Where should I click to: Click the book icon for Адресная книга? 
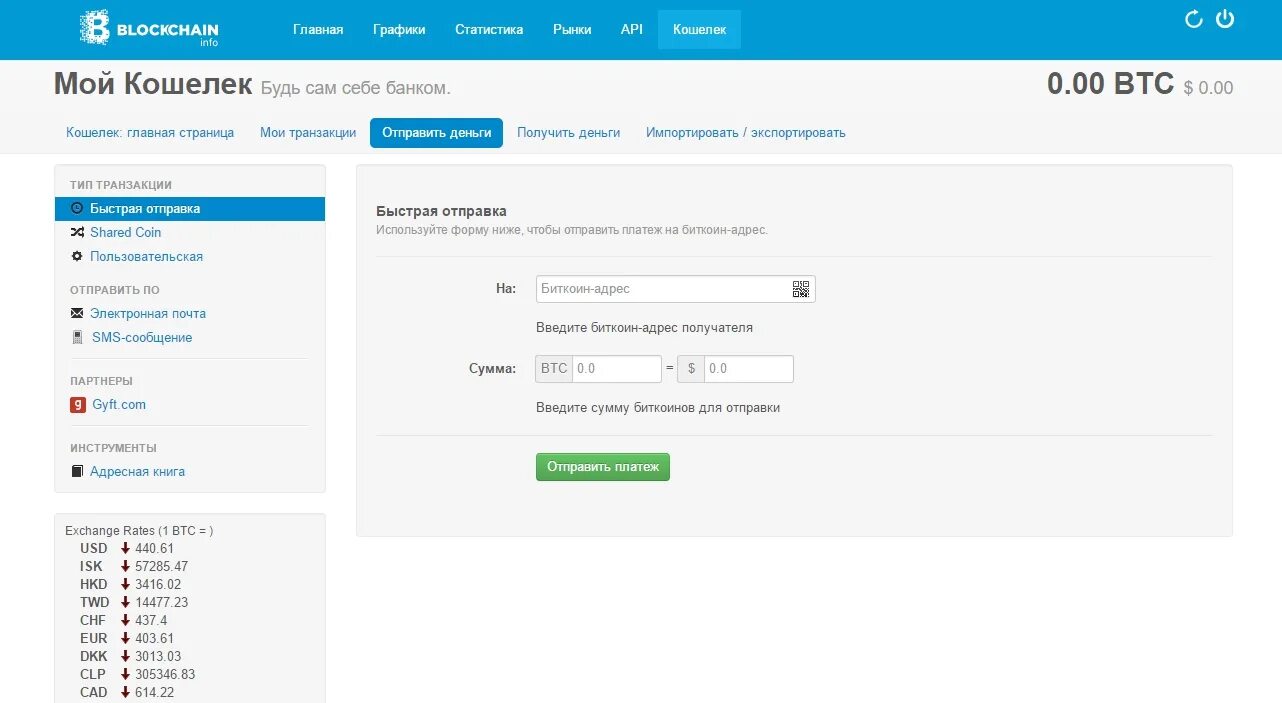click(77, 471)
